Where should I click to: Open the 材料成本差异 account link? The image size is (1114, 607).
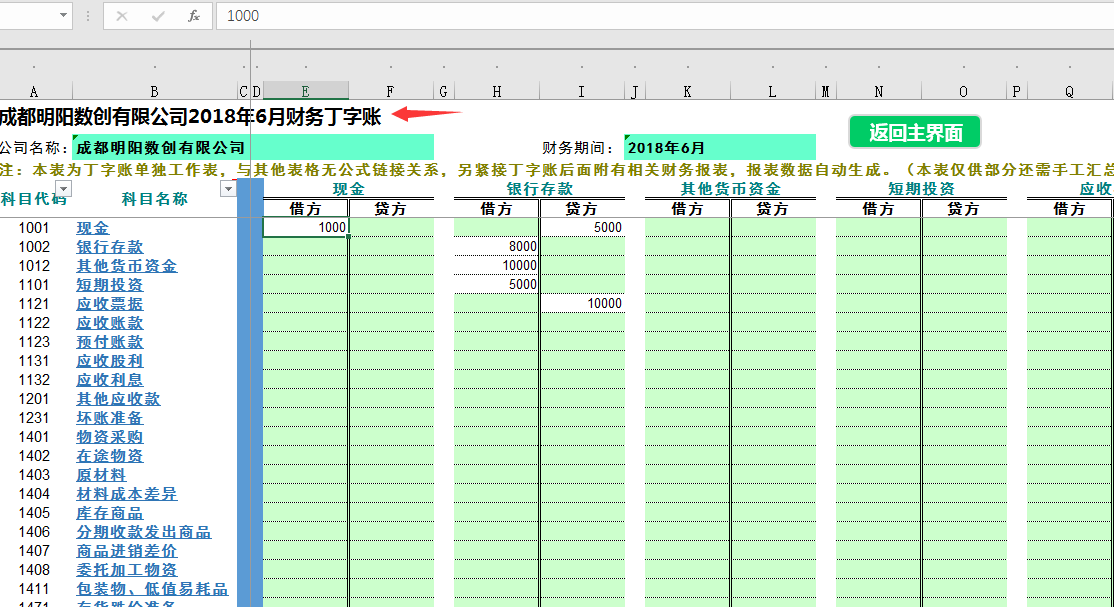[x=126, y=494]
